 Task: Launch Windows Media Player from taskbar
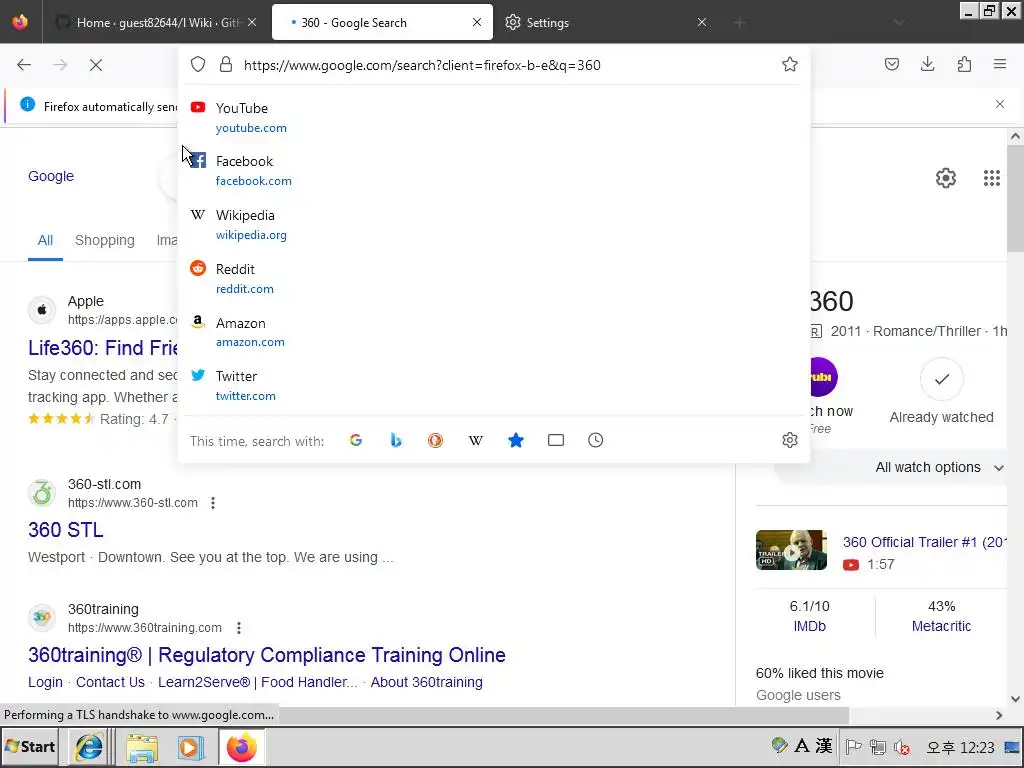(x=191, y=747)
